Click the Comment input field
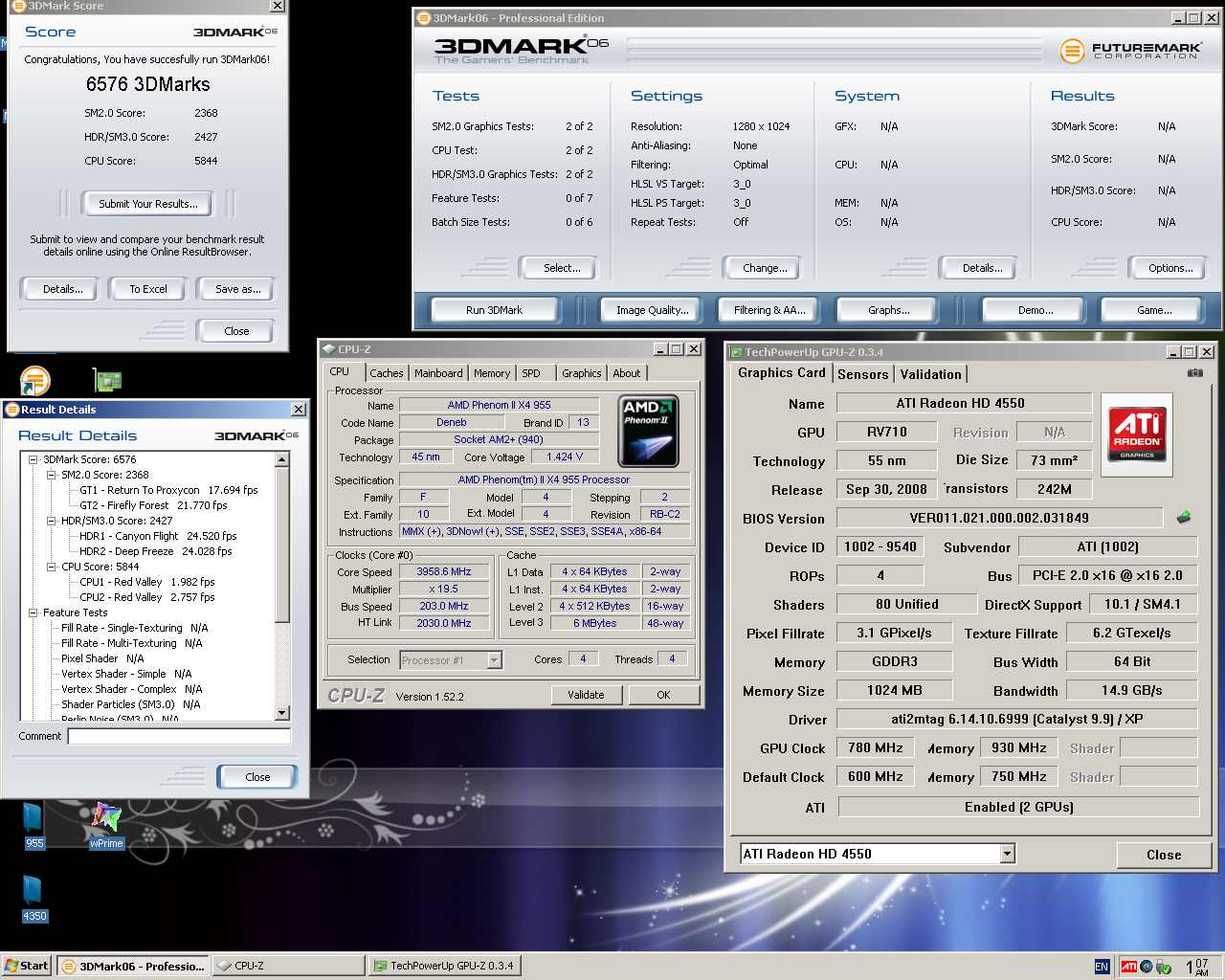Viewport: 1225px width, 980px height. 179,737
